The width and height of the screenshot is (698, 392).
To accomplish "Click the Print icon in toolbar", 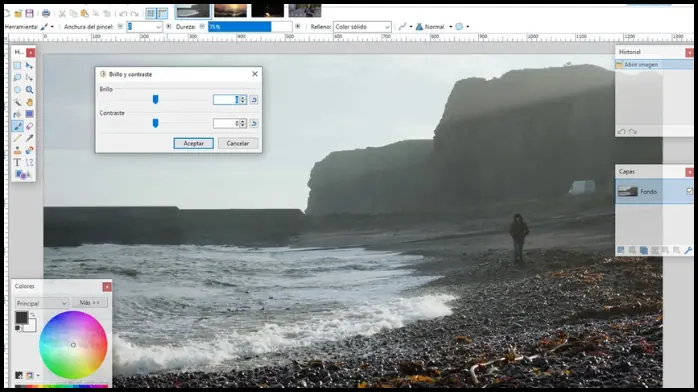I will pos(46,14).
